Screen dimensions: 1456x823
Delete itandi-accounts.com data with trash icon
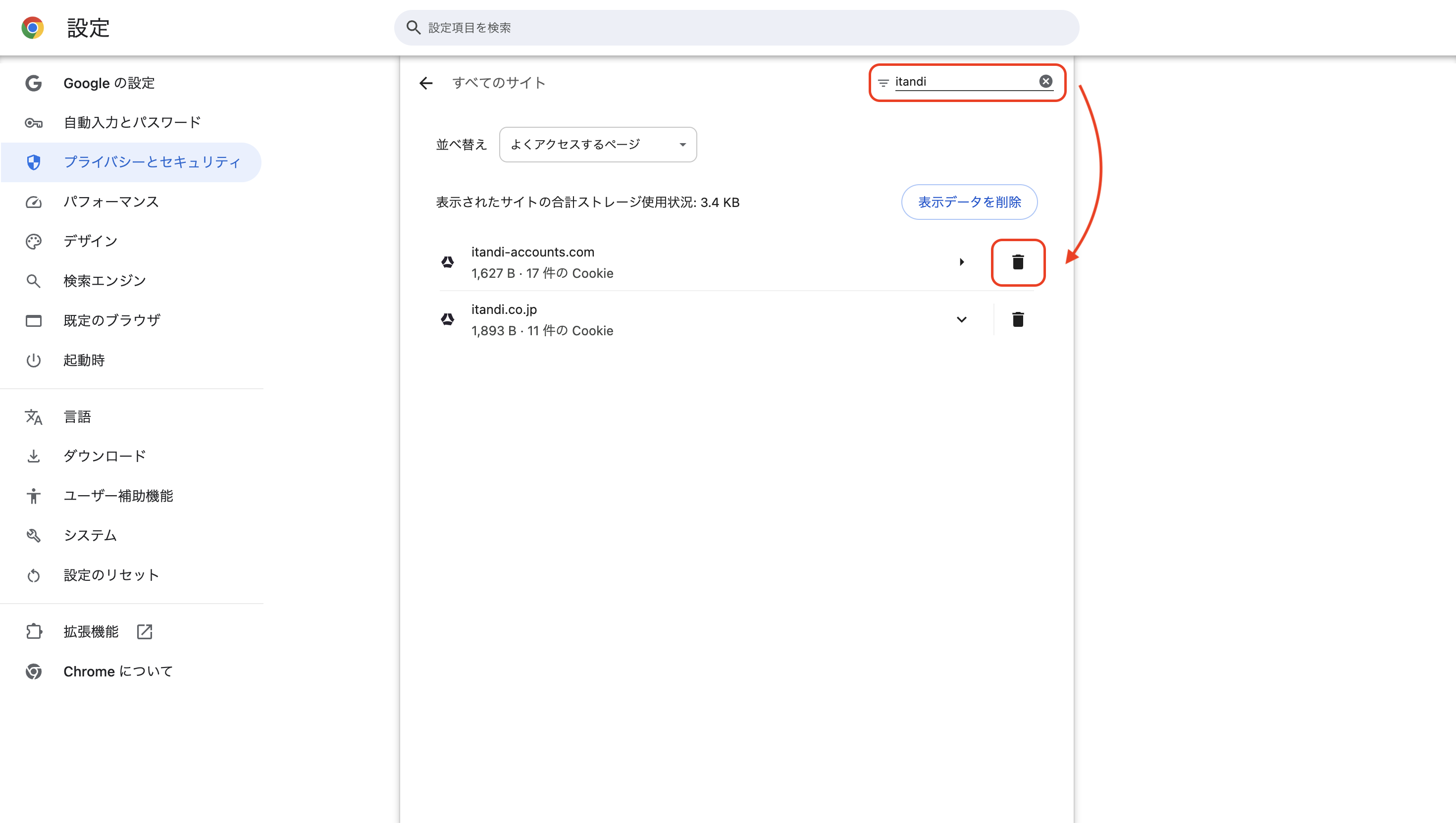[1018, 262]
